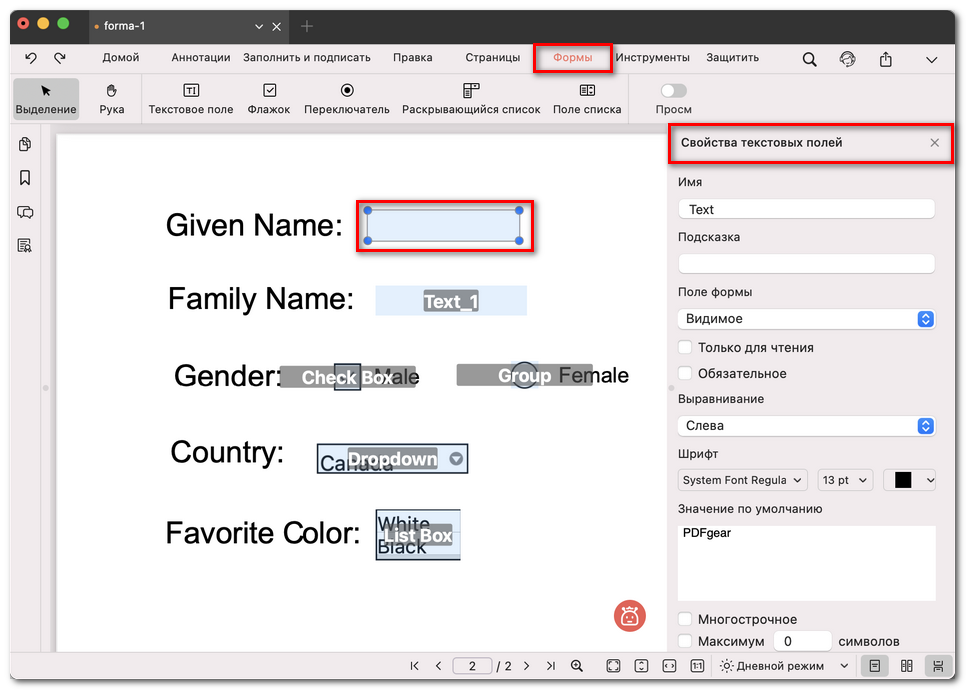Expand the Выравнивание Слева dropdown
The image size is (966, 690).
pos(806,425)
